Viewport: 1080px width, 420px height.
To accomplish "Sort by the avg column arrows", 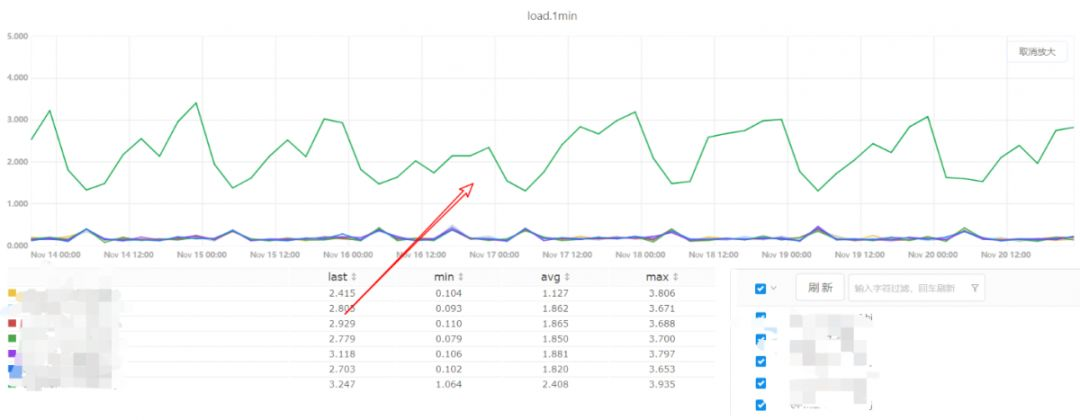I will (567, 277).
